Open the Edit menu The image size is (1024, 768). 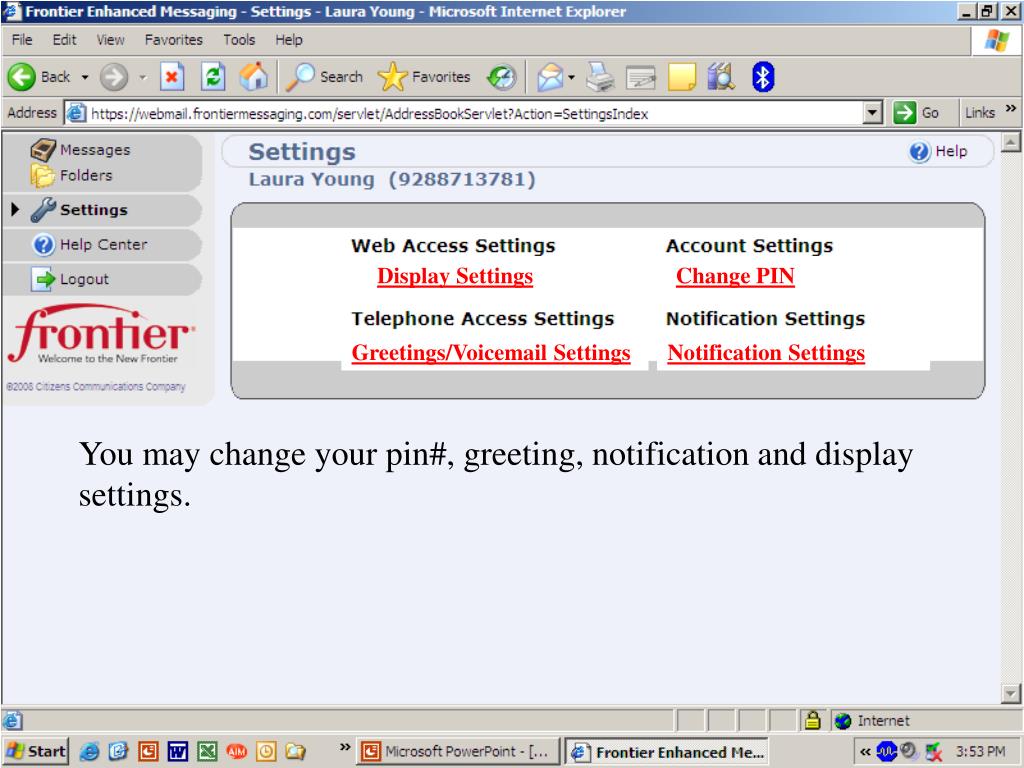(64, 40)
